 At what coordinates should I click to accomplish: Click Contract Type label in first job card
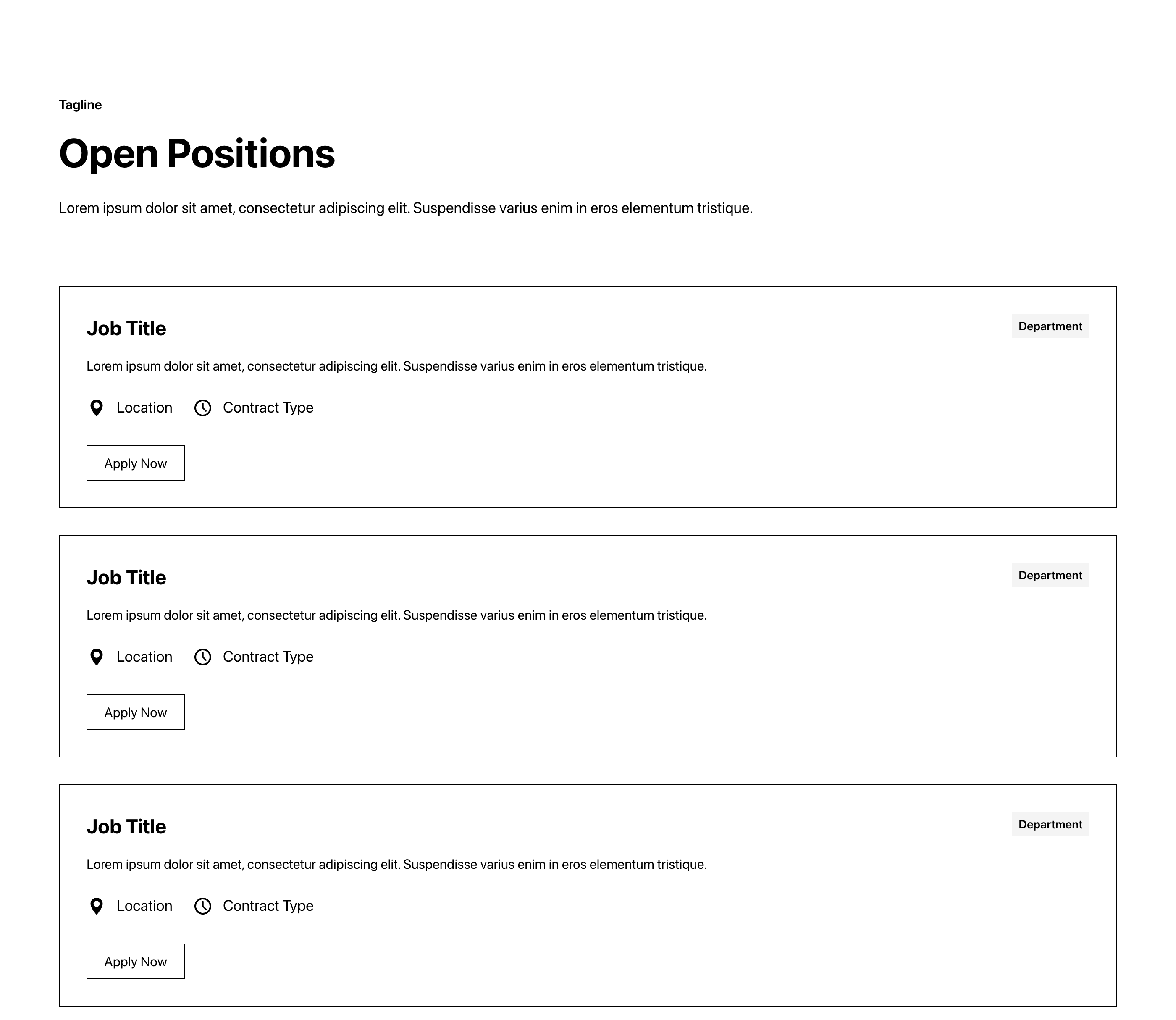(x=268, y=407)
